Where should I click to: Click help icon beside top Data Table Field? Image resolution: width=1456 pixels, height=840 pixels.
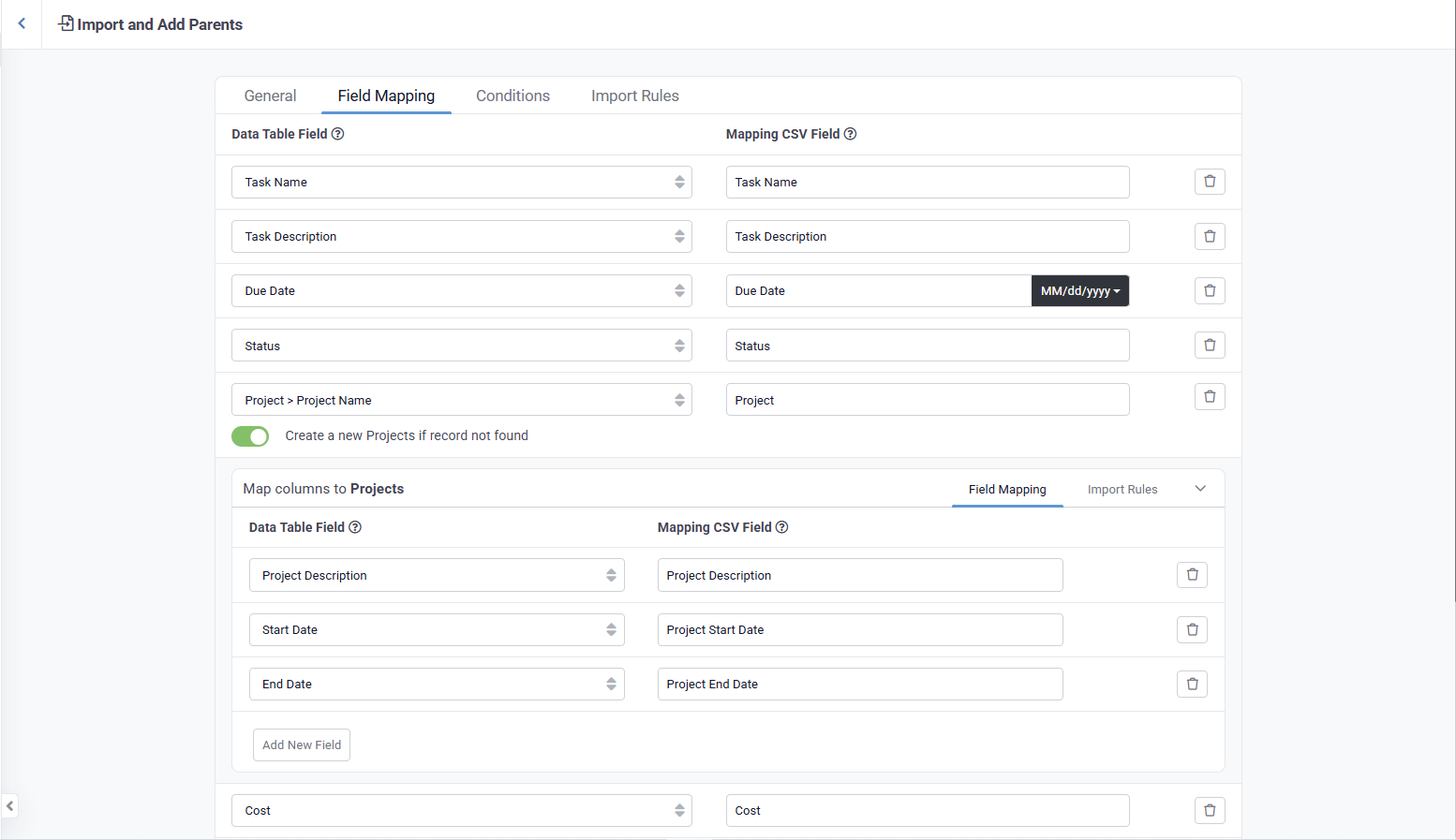click(338, 134)
